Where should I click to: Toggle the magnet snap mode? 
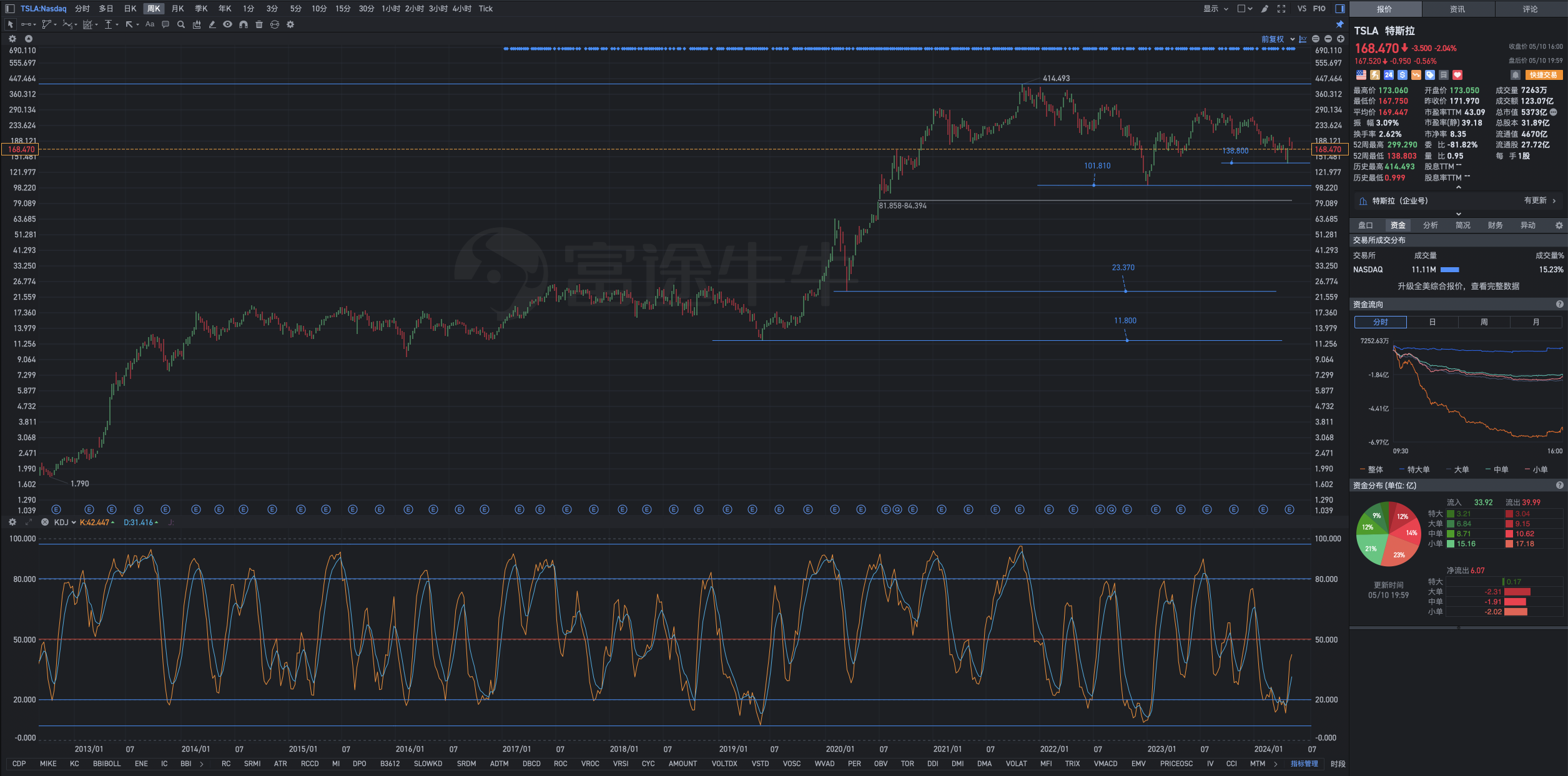[244, 24]
